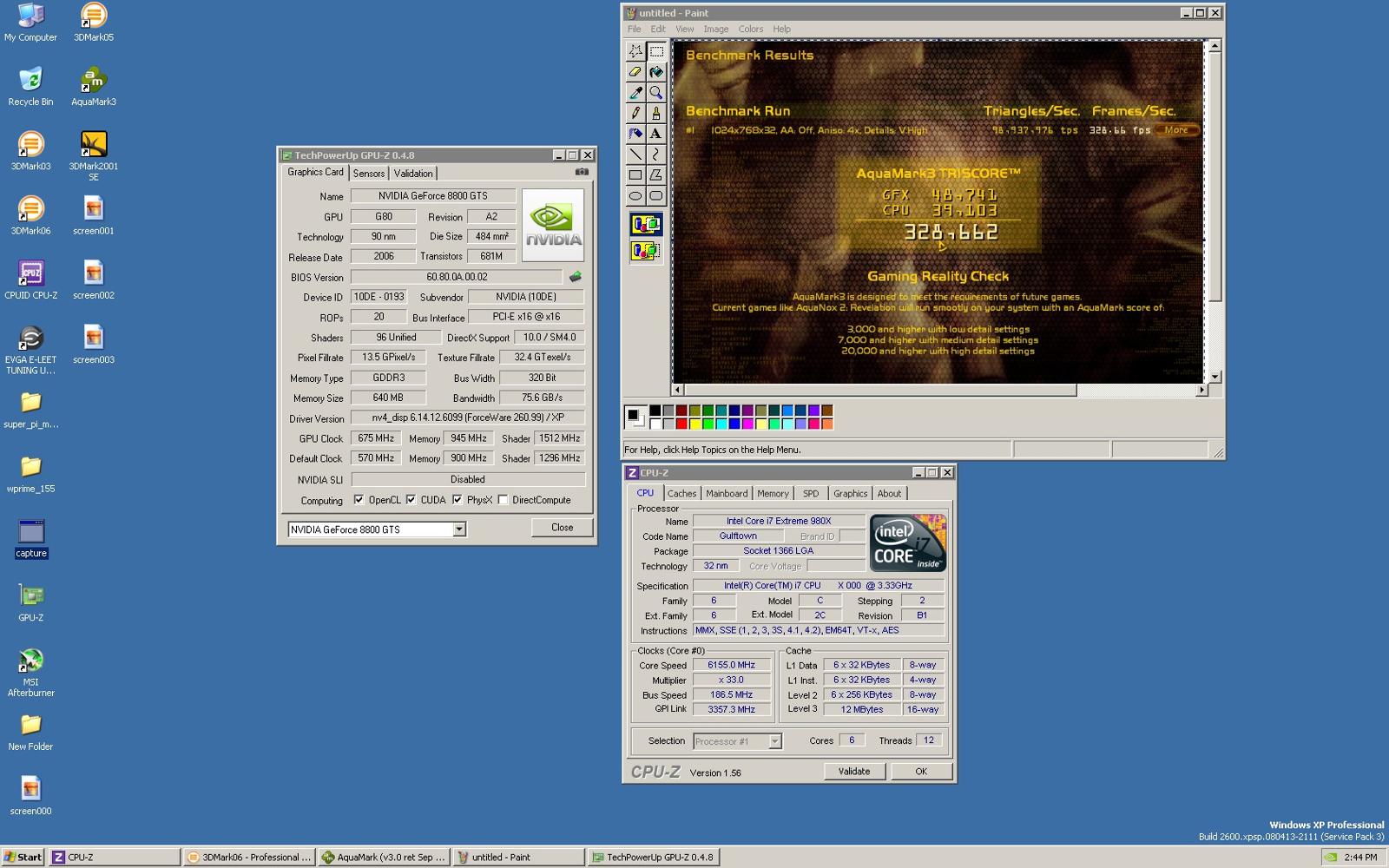Image resolution: width=1389 pixels, height=868 pixels.
Task: Select the AquaMark3 desktop icon
Action: [x=93, y=86]
